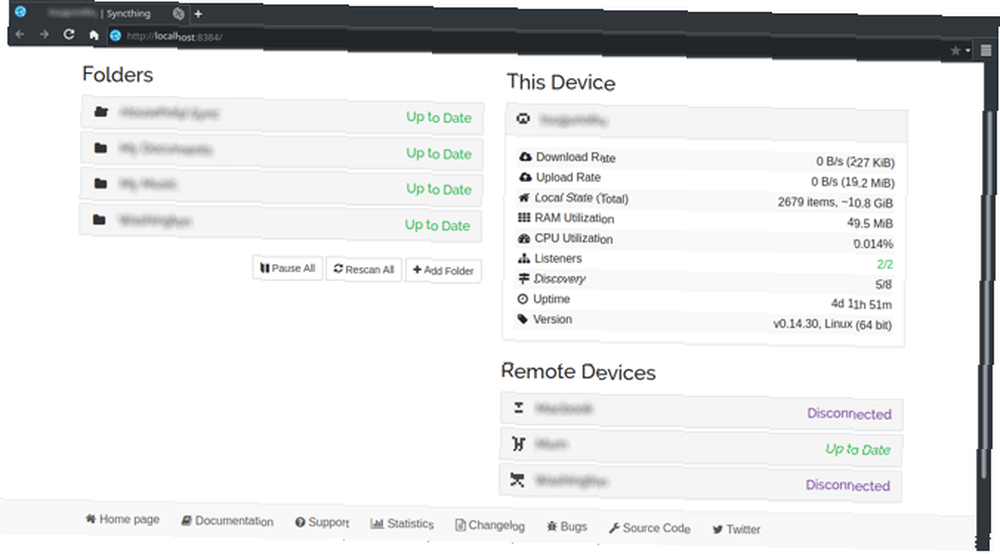Click the second folder row's folder icon
Image resolution: width=1000 pixels, height=554 pixels.
(x=101, y=149)
